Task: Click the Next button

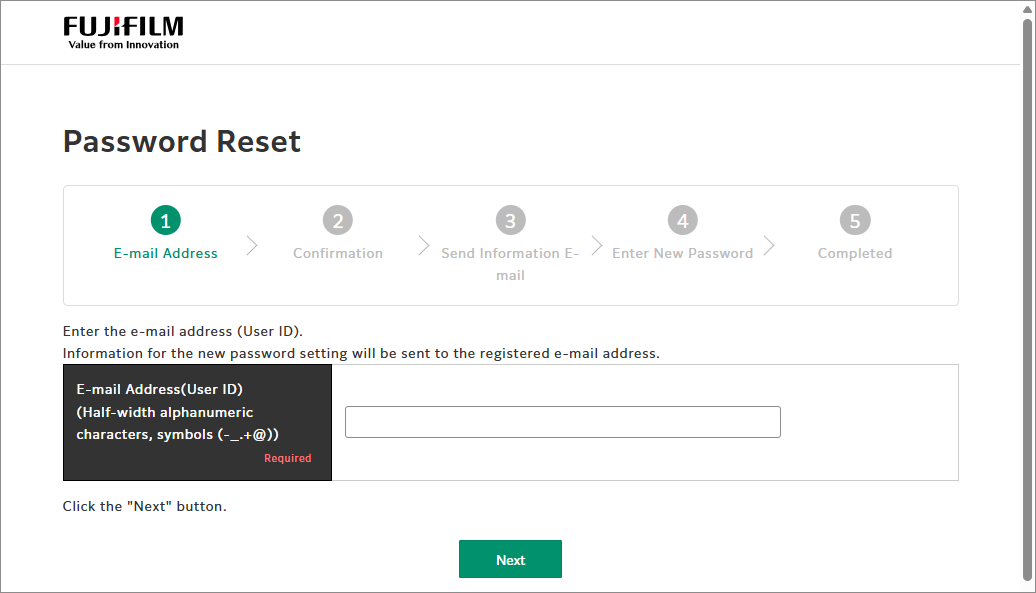Action: [x=511, y=559]
